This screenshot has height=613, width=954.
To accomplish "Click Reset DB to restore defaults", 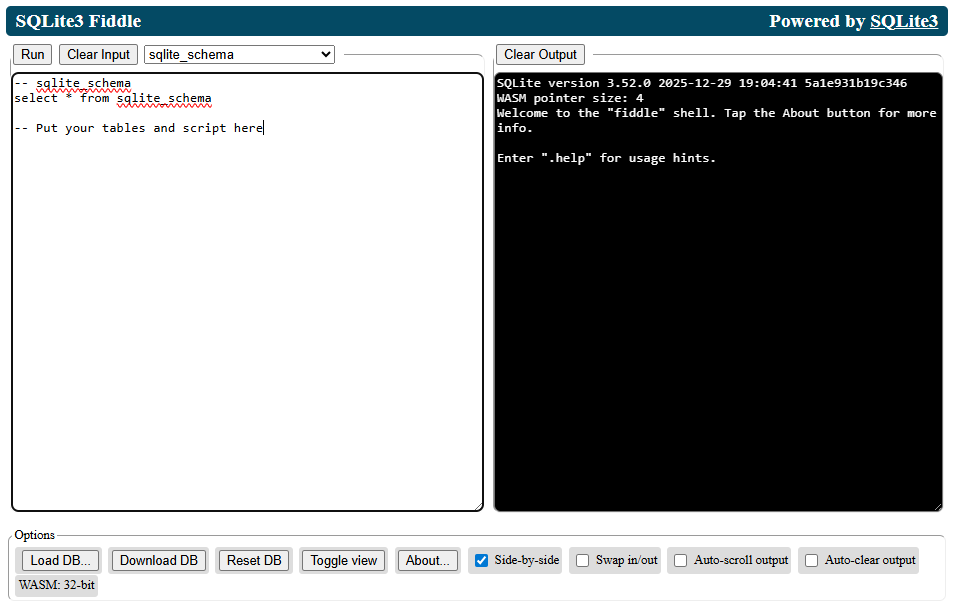I will coord(253,560).
